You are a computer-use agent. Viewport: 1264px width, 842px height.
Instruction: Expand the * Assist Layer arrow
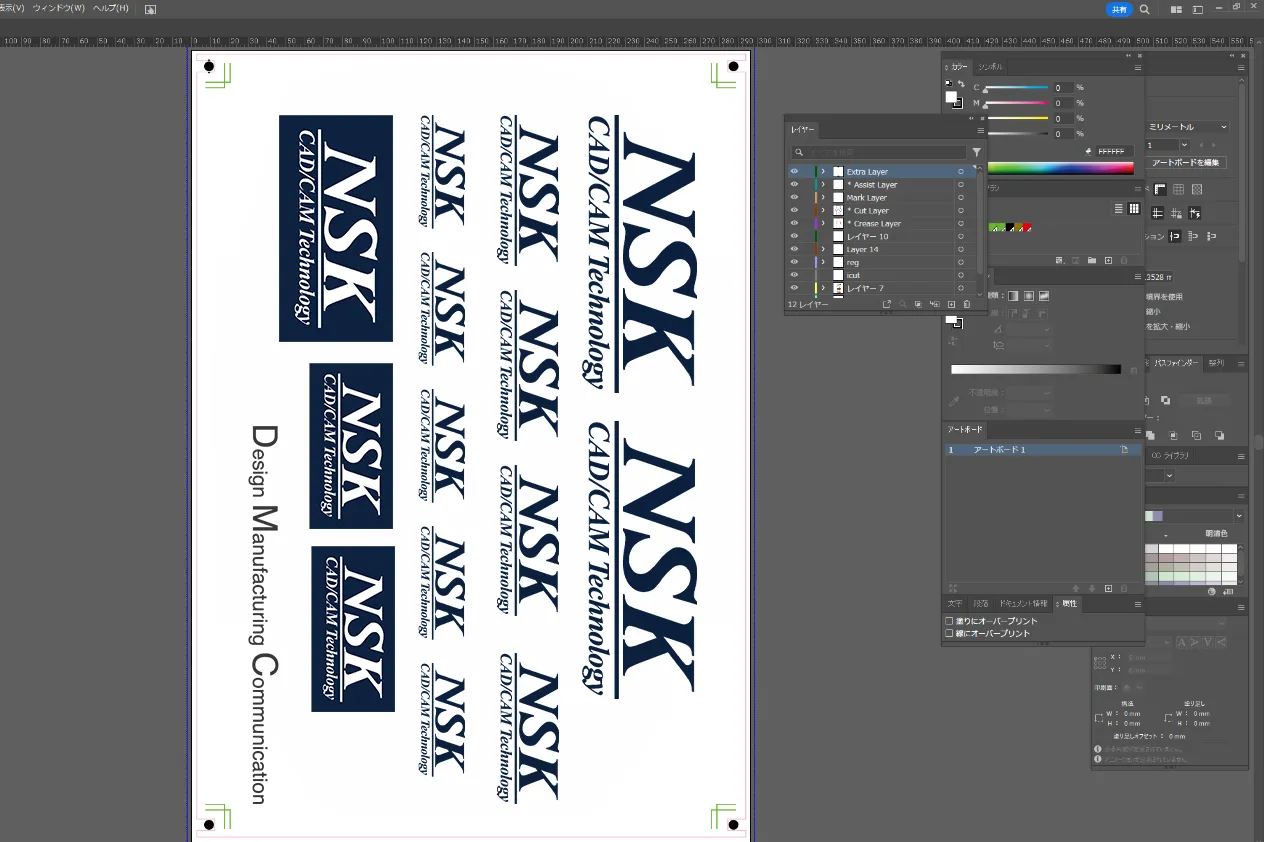(823, 184)
